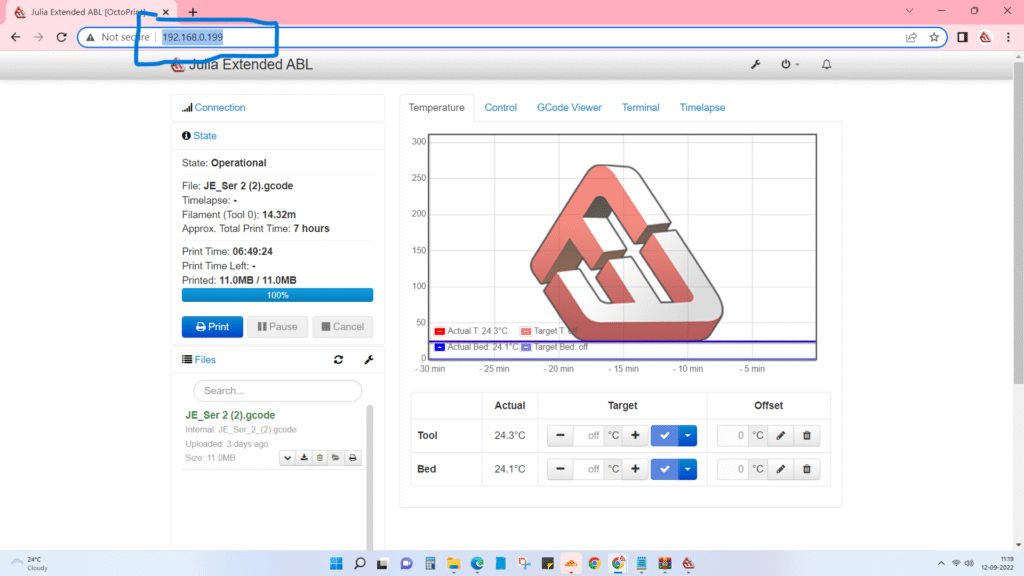Expand Bed target temperature preset dropdown
The image size is (1024, 576).
click(687, 469)
